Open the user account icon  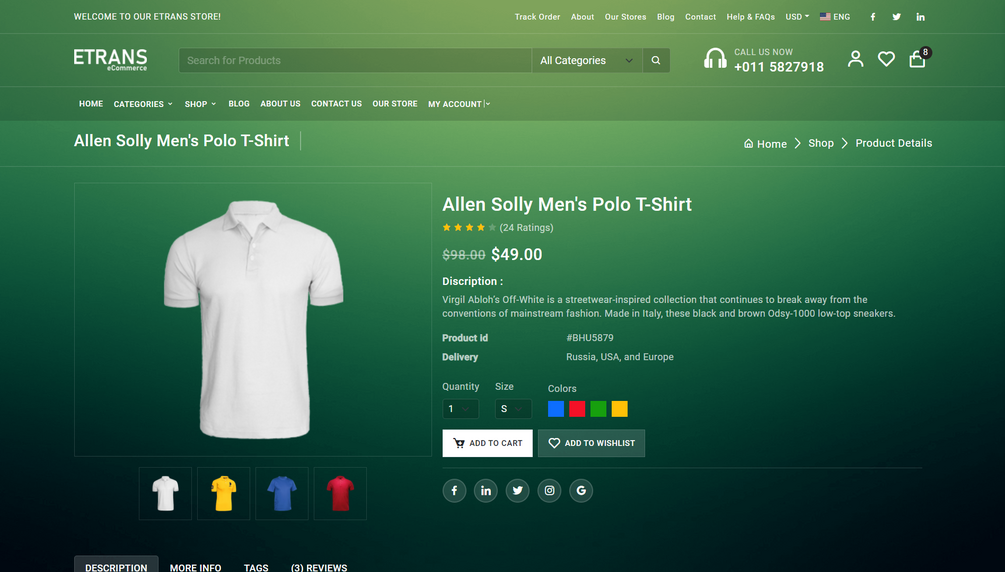[x=856, y=59]
